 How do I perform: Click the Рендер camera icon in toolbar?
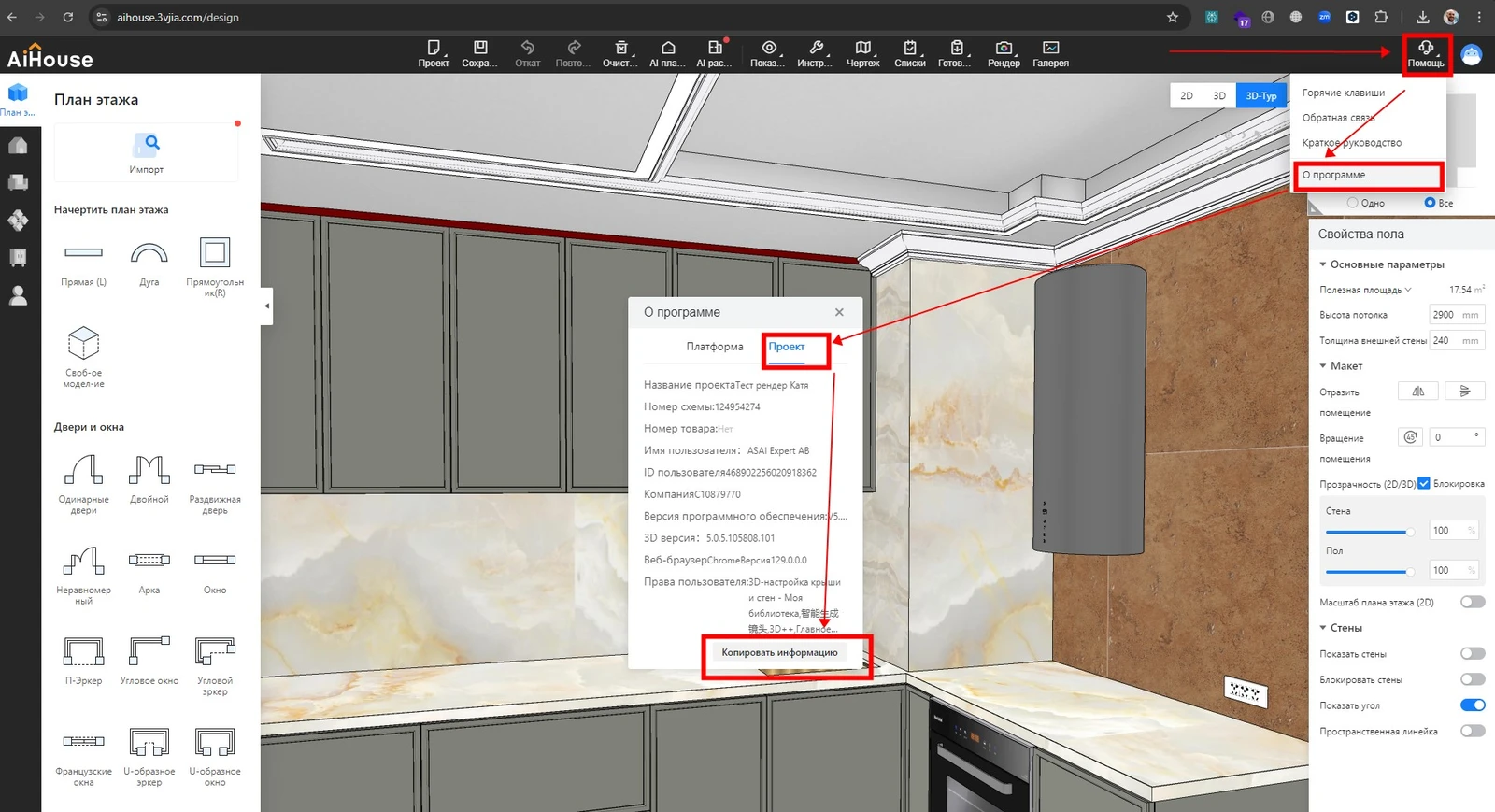[1004, 49]
